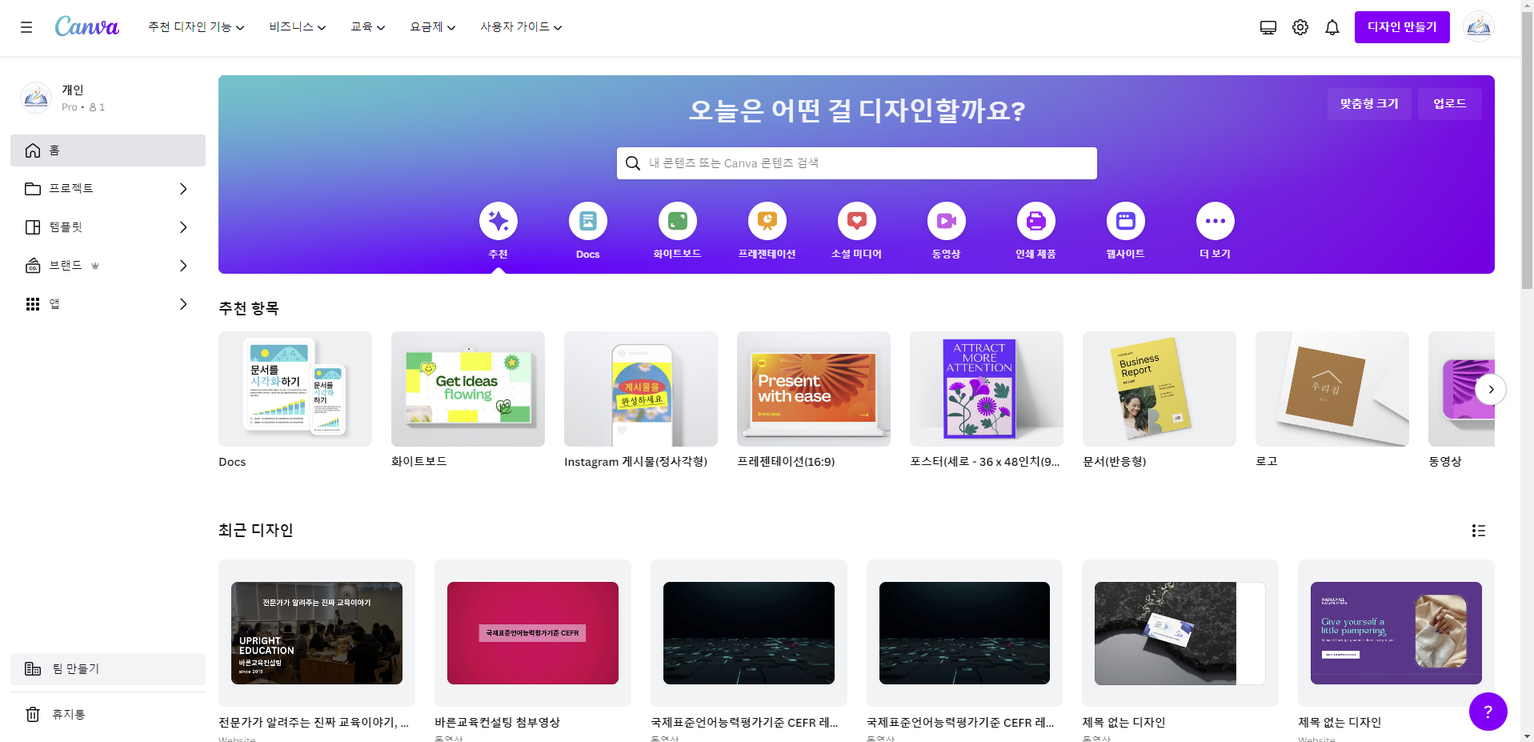This screenshot has width=1534, height=742.
Task: Click the 더 보기 three-dots icon
Action: (1215, 221)
